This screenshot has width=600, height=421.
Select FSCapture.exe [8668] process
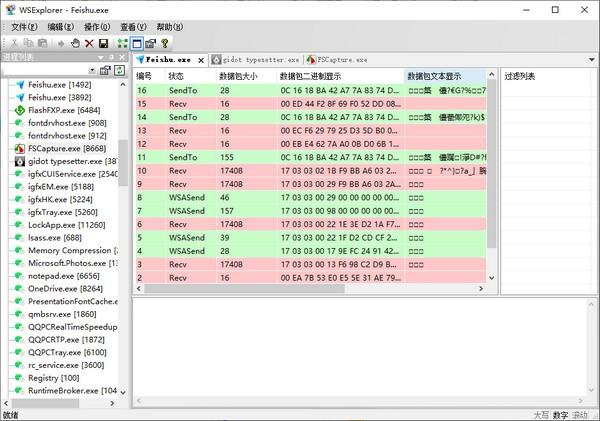point(67,148)
